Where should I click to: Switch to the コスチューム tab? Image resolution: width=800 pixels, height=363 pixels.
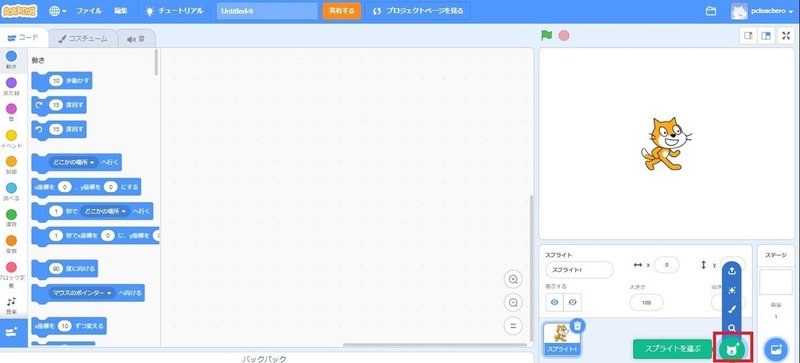[x=82, y=38]
